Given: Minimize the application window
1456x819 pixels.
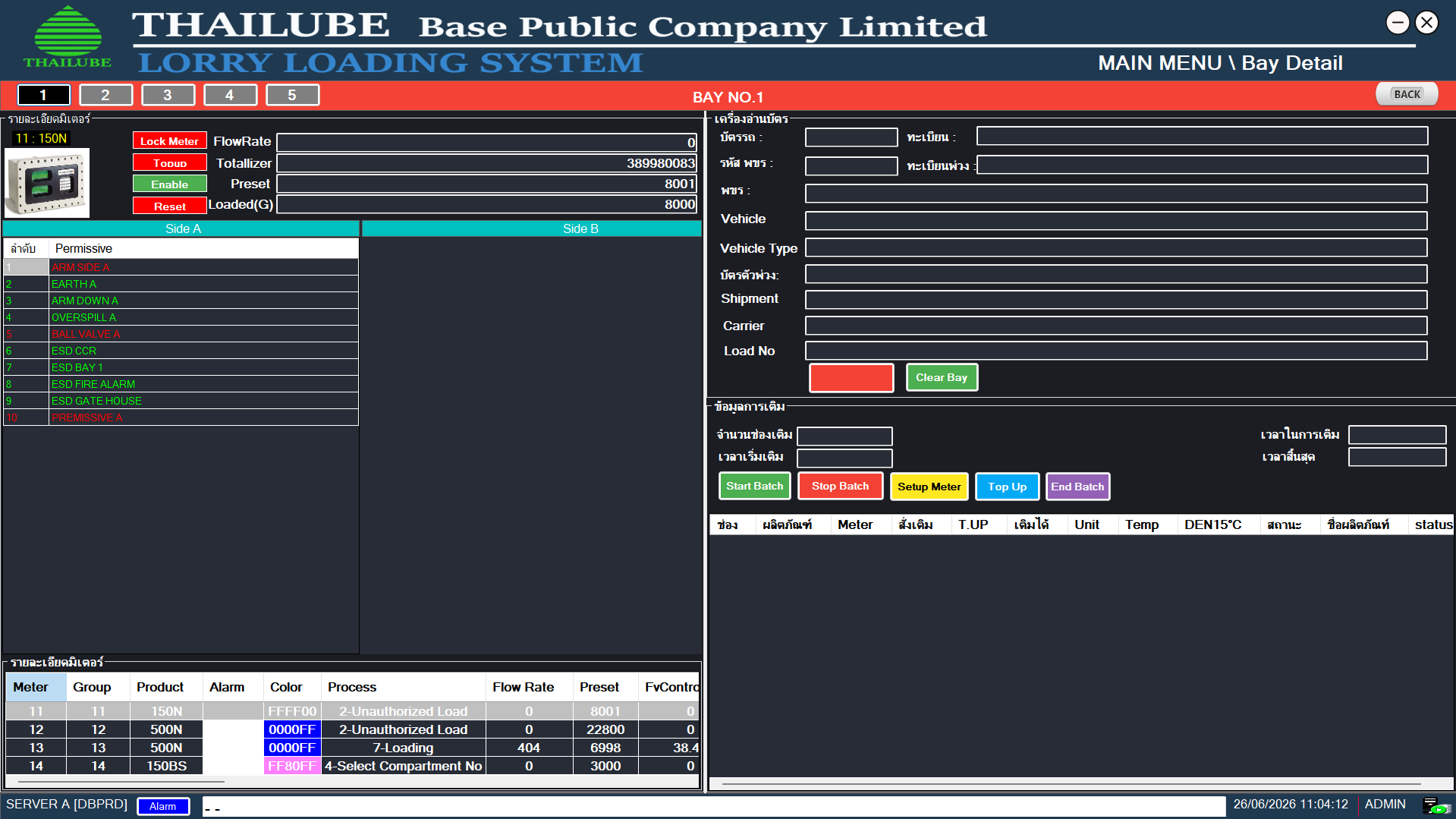Looking at the screenshot, I should coord(1397,23).
